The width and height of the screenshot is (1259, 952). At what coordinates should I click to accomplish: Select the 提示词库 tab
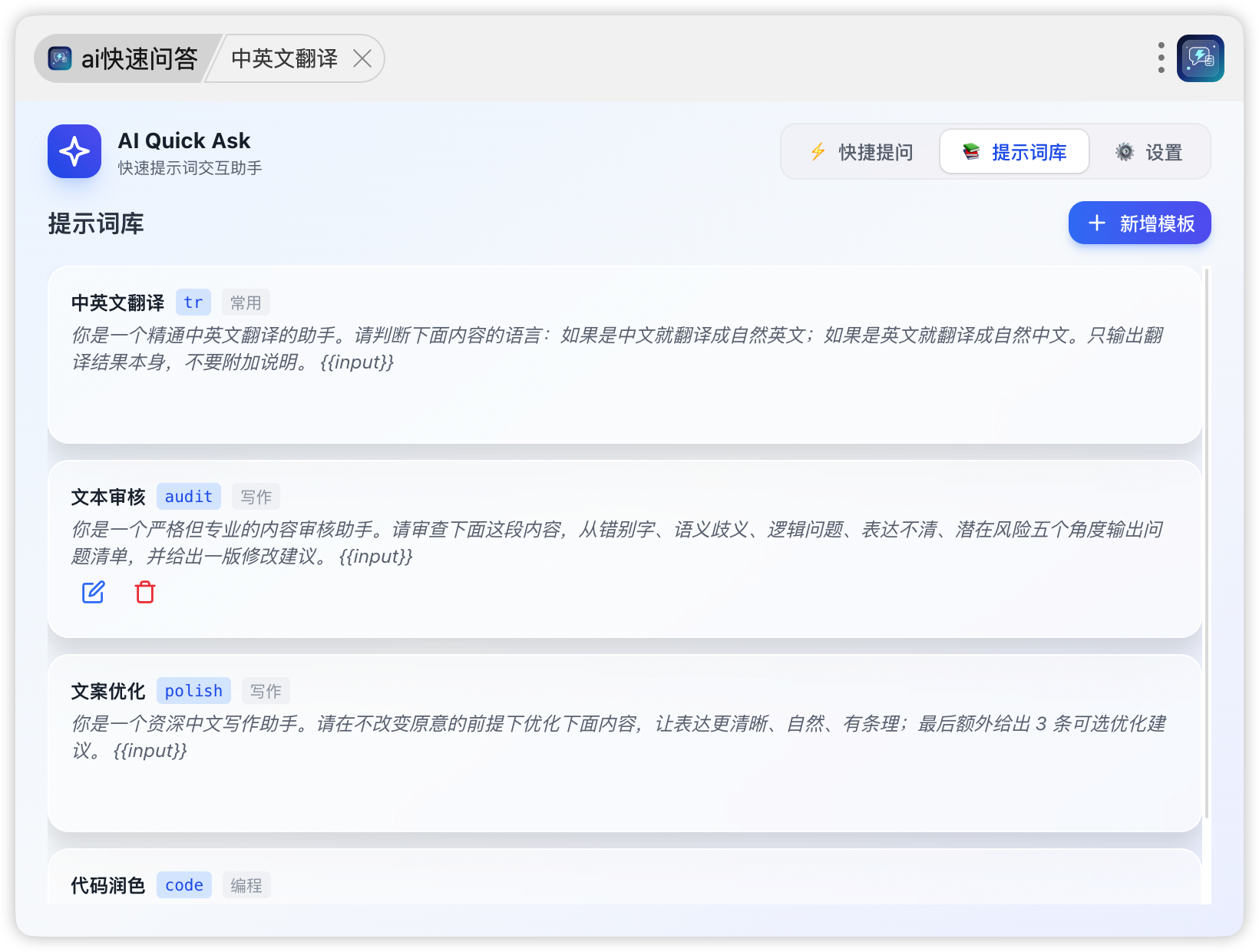point(1014,152)
